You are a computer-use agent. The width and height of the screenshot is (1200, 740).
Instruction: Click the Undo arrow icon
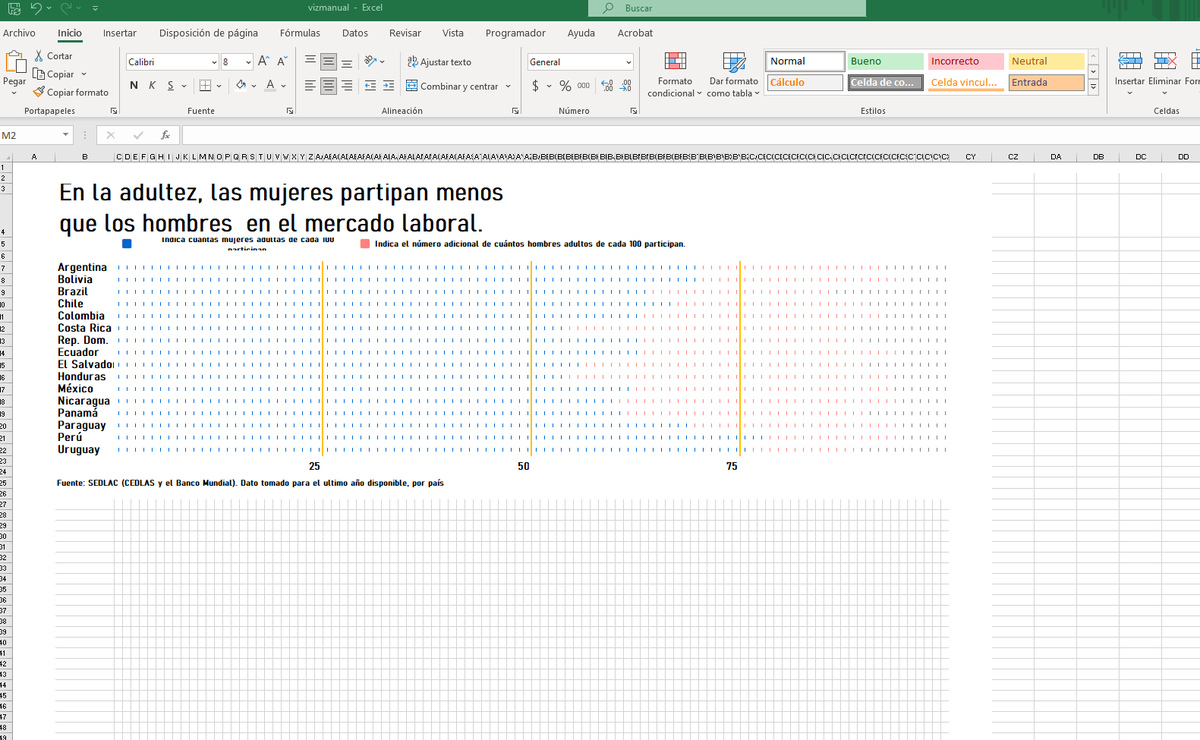point(37,8)
